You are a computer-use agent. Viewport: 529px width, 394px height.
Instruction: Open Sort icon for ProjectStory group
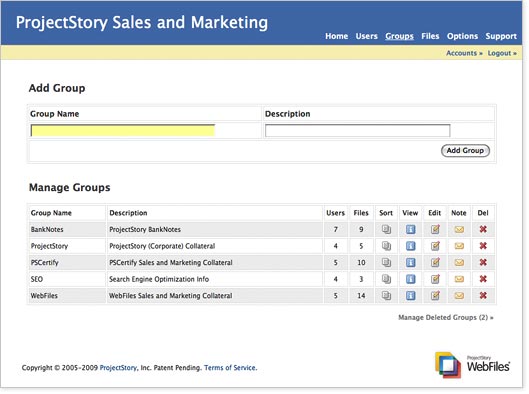386,246
